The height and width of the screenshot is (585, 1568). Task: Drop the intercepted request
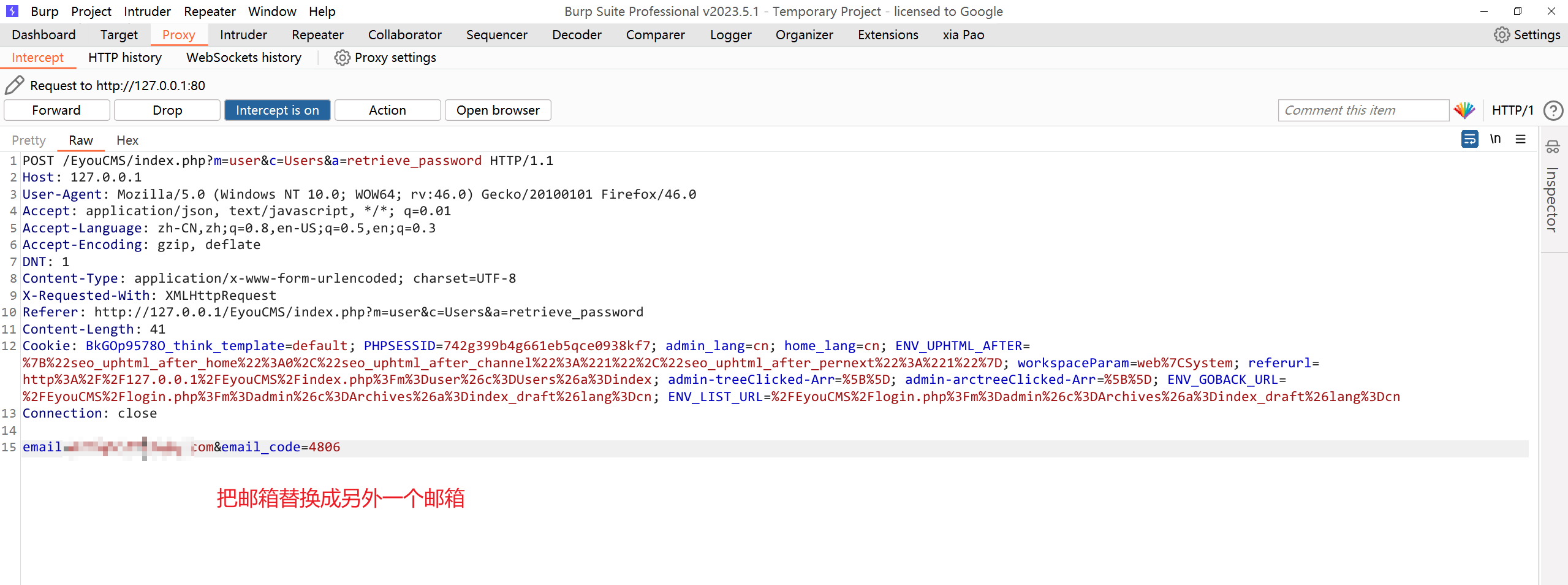[167, 110]
